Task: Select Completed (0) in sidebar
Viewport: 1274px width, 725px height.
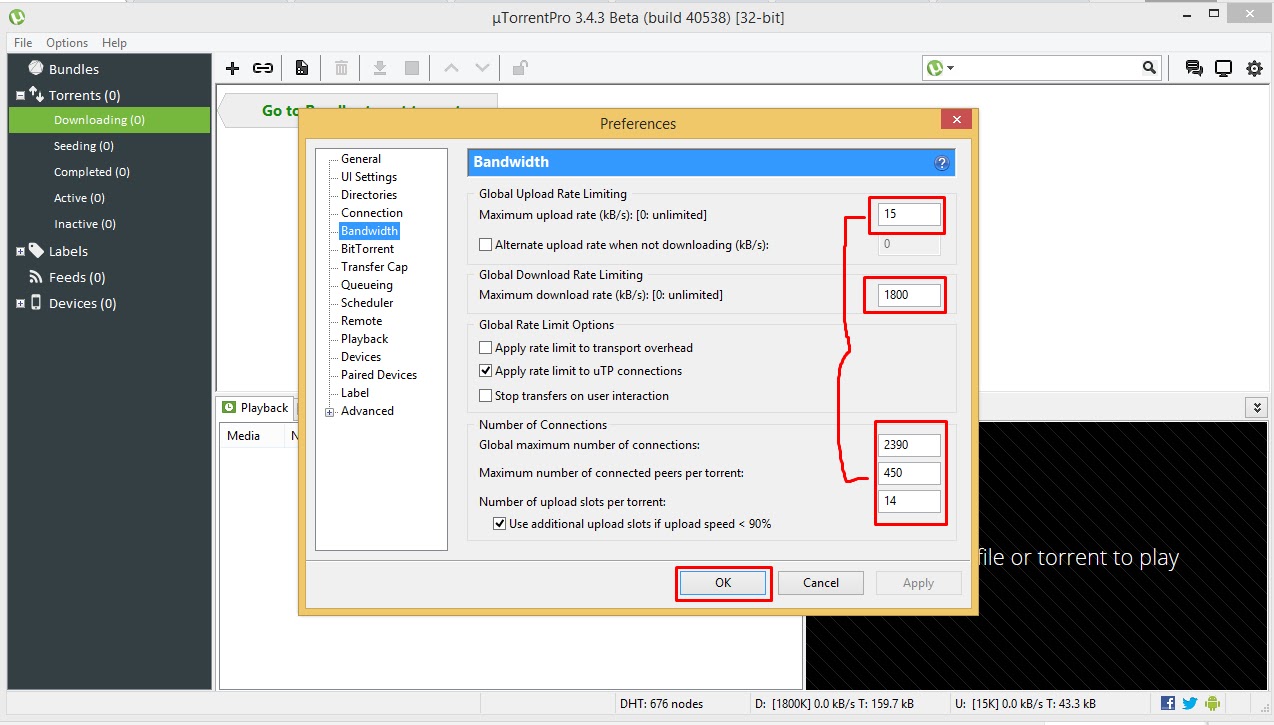Action: 92,172
